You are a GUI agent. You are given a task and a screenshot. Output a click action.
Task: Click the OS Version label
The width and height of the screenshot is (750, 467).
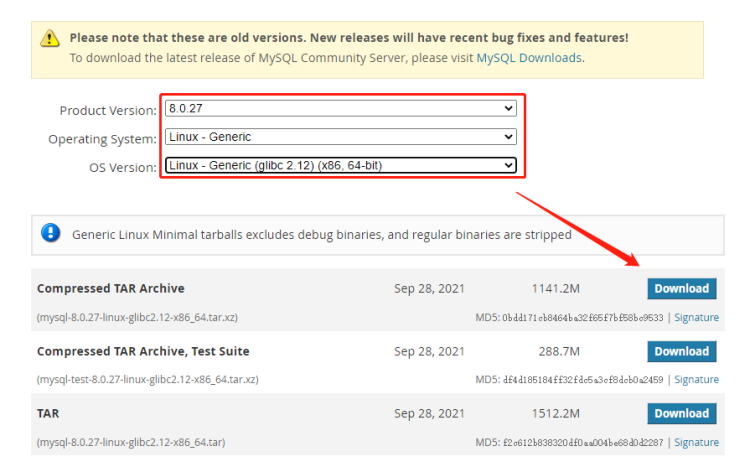click(123, 167)
